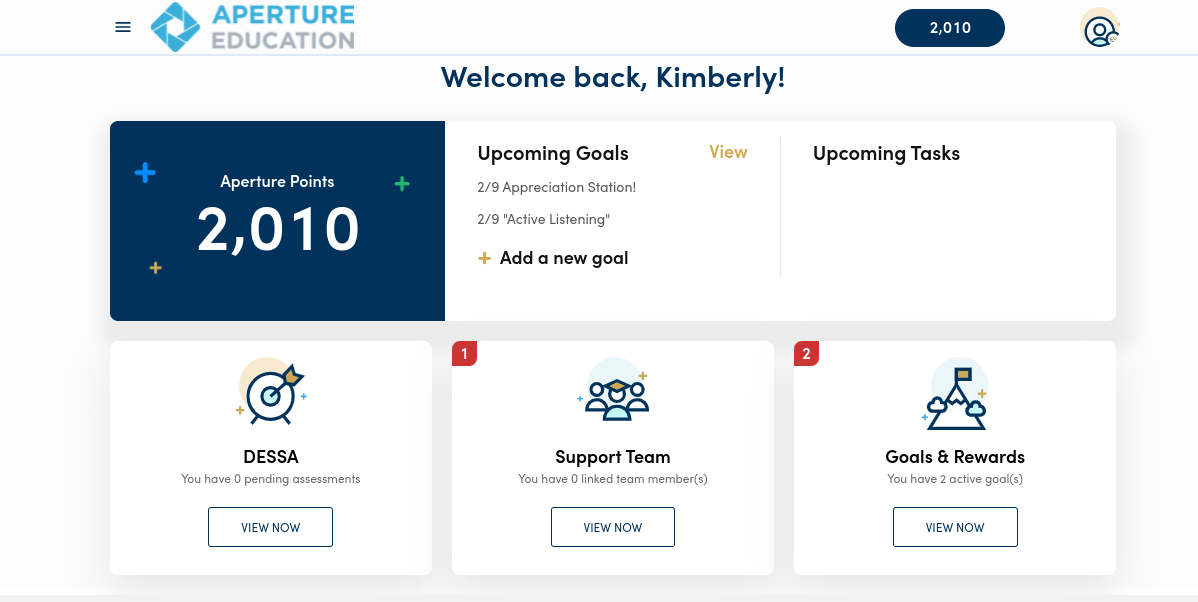Image resolution: width=1198 pixels, height=602 pixels.
Task: Open the View link for Upcoming Goals
Action: coord(728,152)
